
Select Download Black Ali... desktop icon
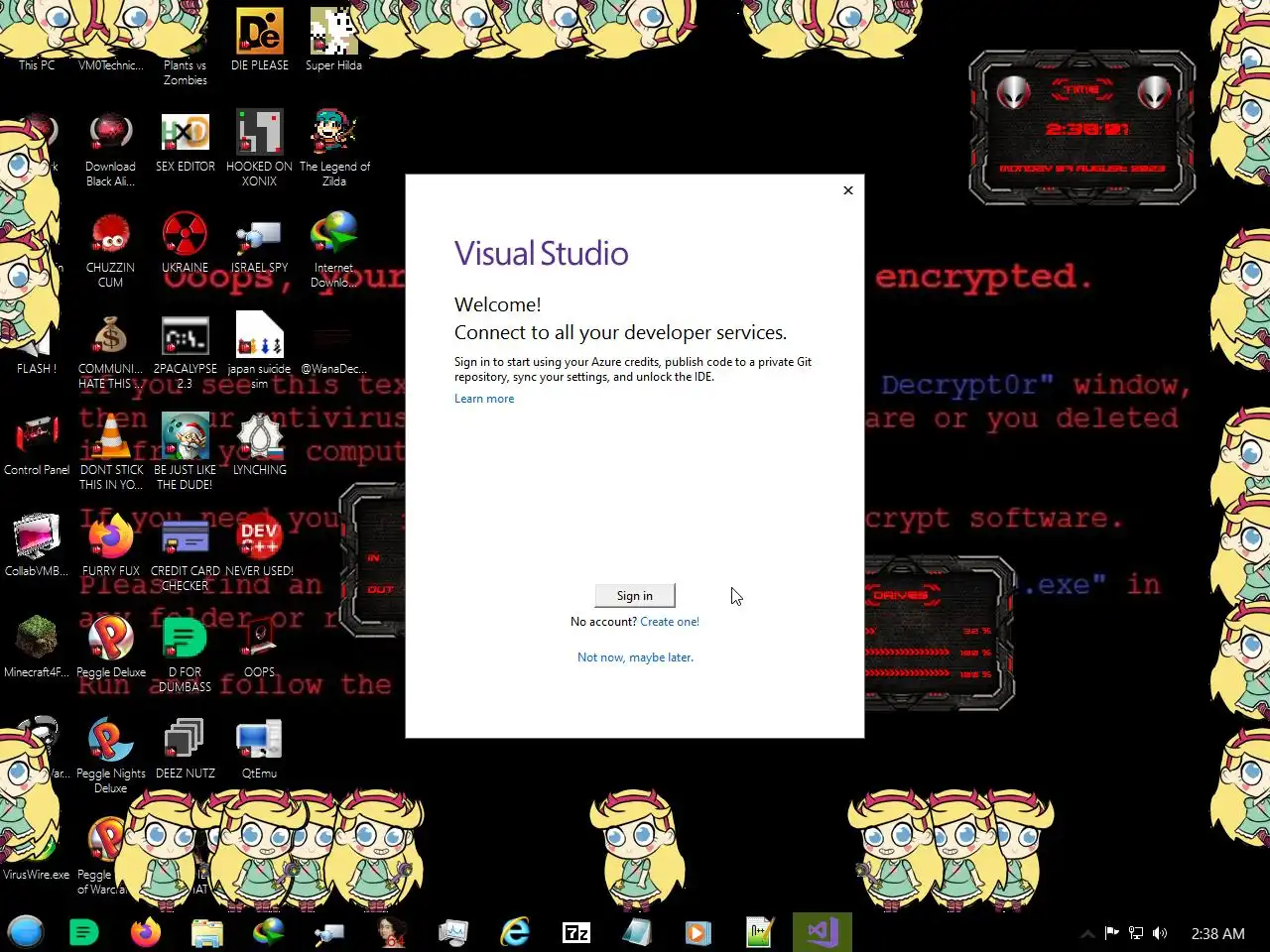(110, 149)
